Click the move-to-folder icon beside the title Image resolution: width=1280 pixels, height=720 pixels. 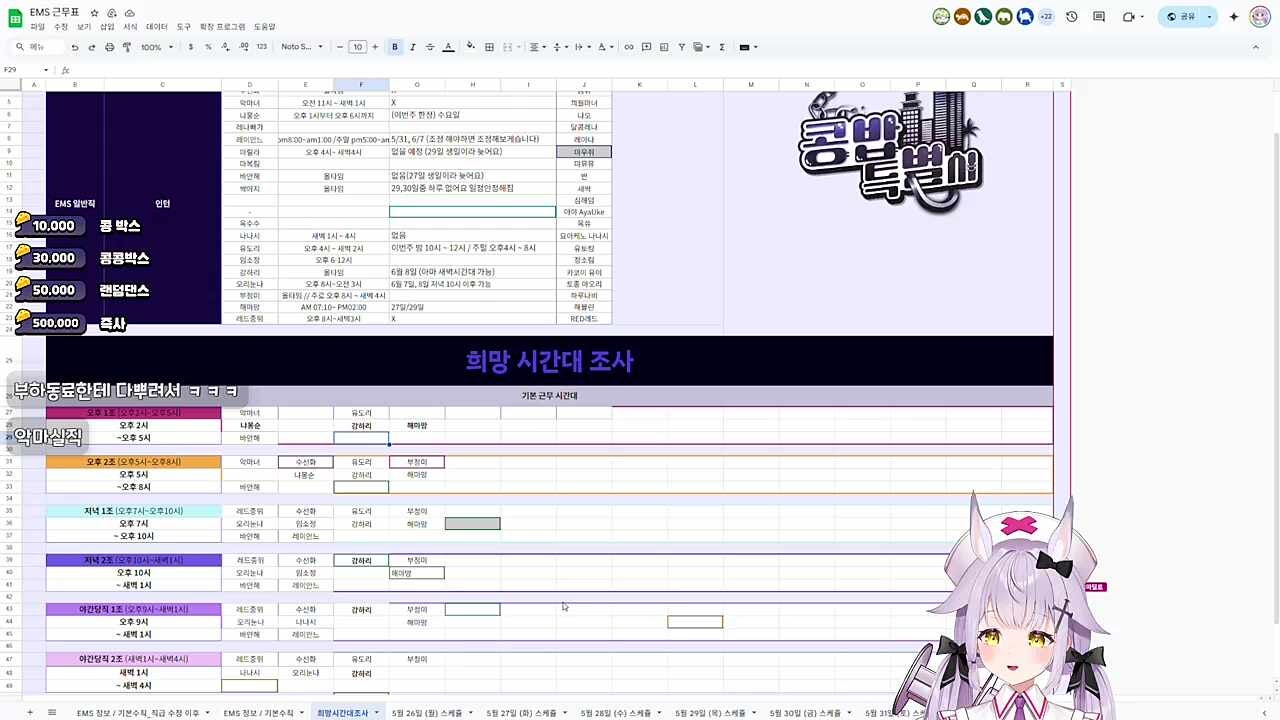point(112,12)
